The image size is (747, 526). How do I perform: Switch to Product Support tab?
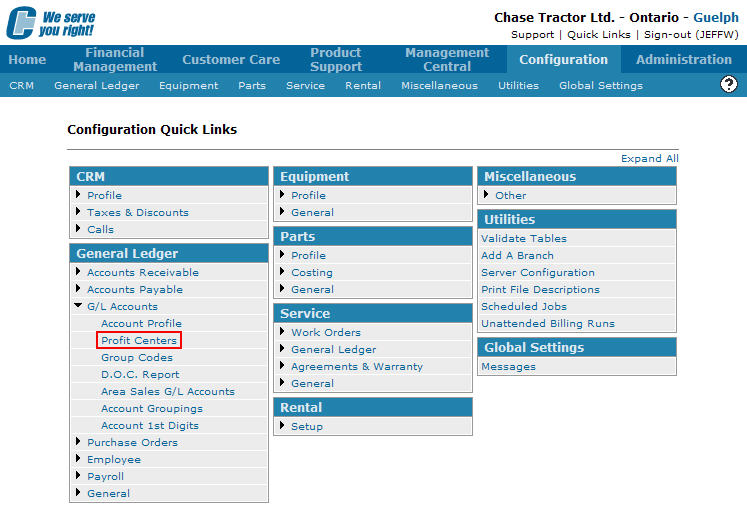(336, 60)
